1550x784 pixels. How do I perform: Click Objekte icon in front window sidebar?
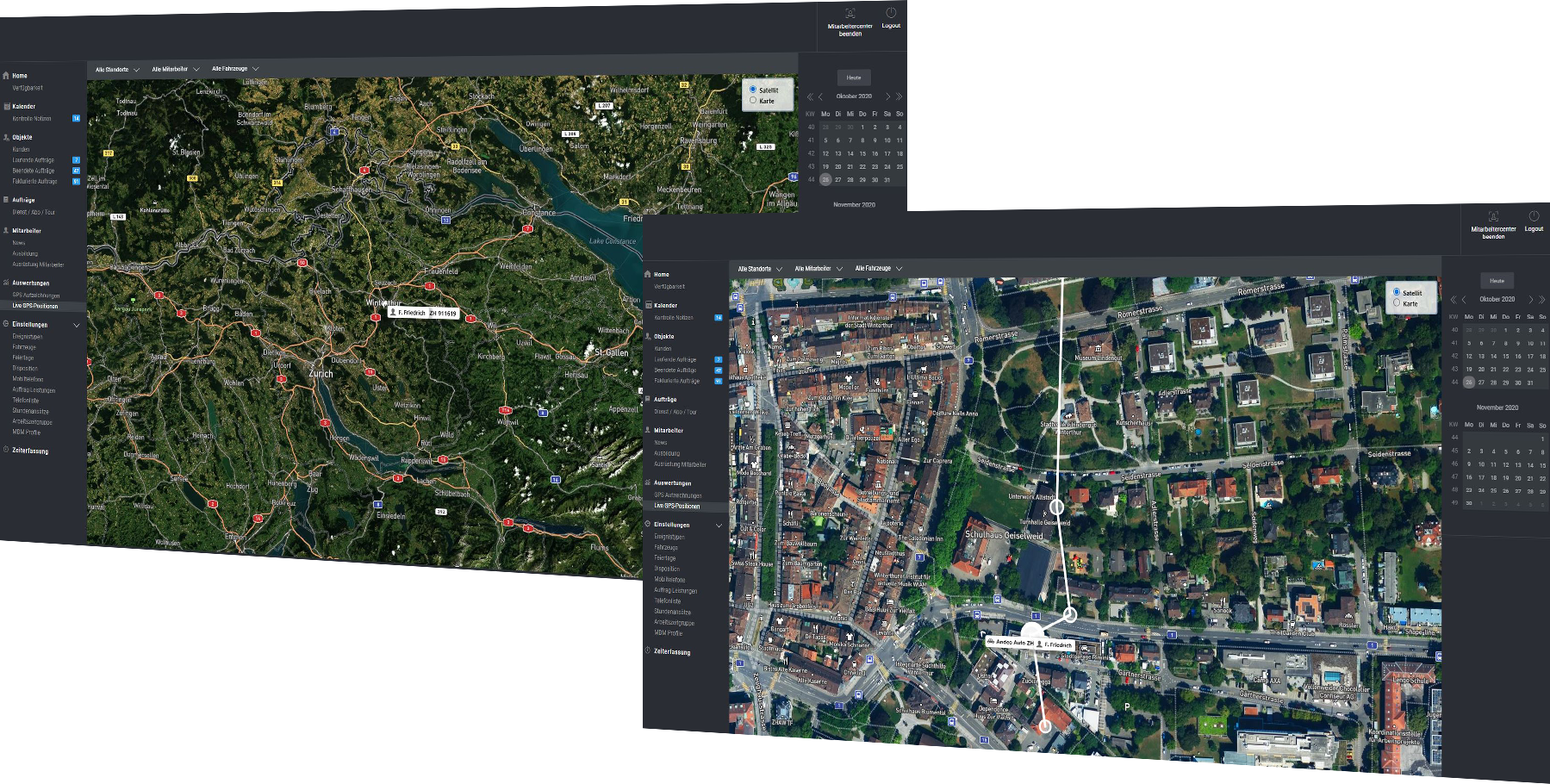tap(648, 336)
